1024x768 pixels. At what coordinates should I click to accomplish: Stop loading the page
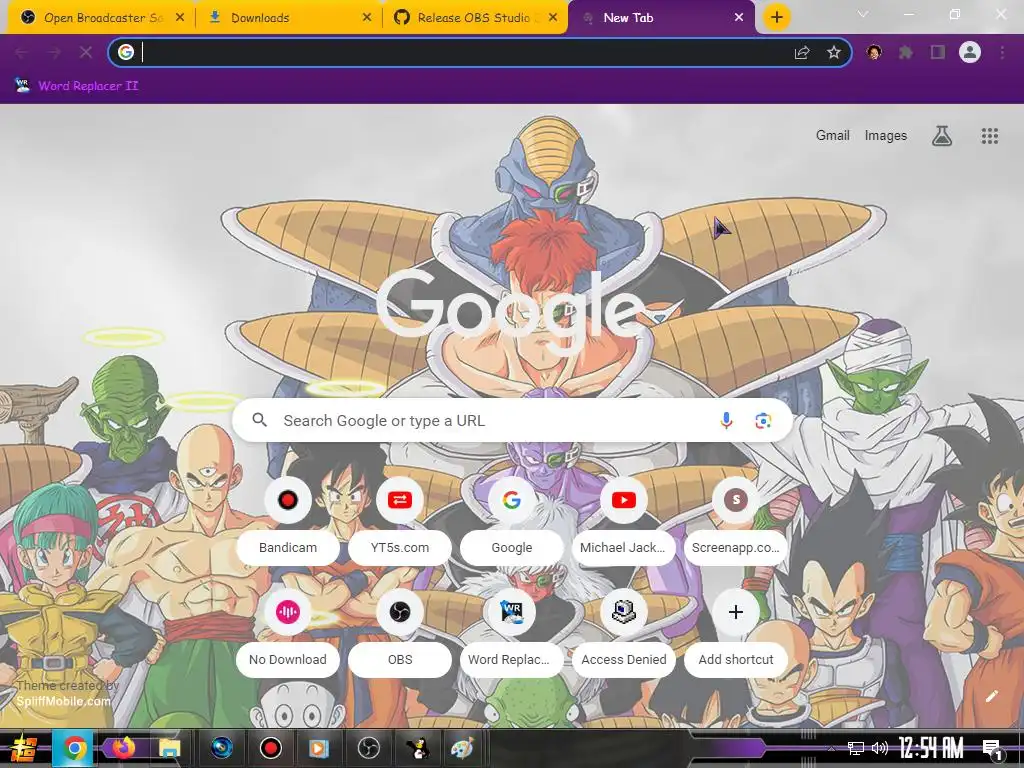point(86,52)
